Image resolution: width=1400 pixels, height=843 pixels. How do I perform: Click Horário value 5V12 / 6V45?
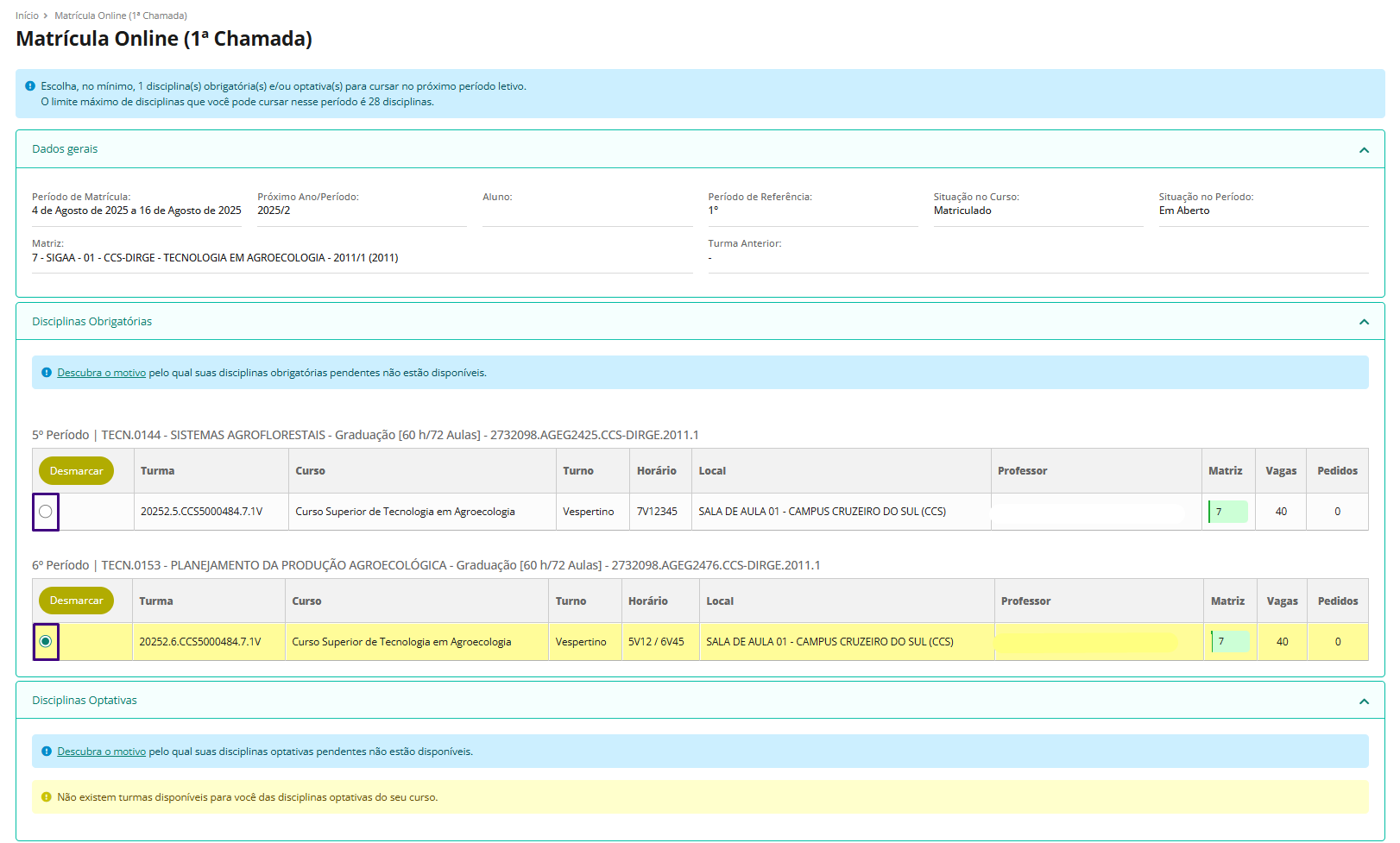pyautogui.click(x=656, y=642)
